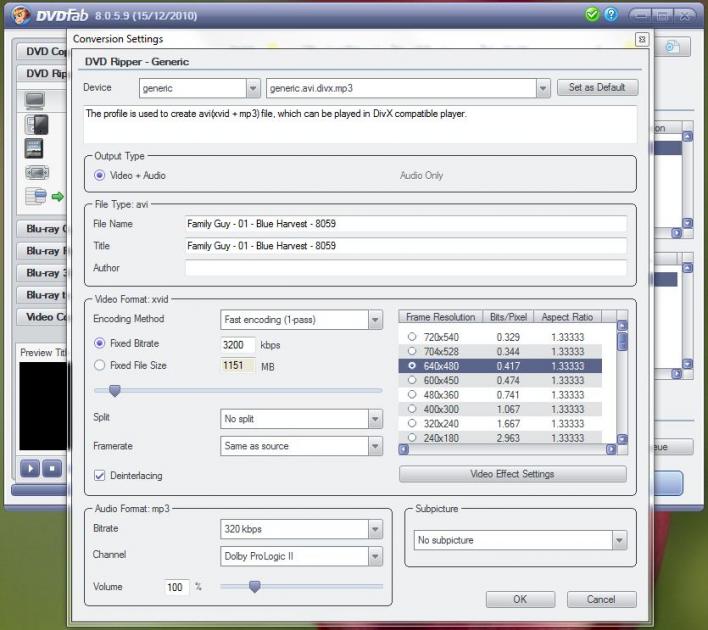
Task: Click the Set as Default button
Action: click(597, 88)
